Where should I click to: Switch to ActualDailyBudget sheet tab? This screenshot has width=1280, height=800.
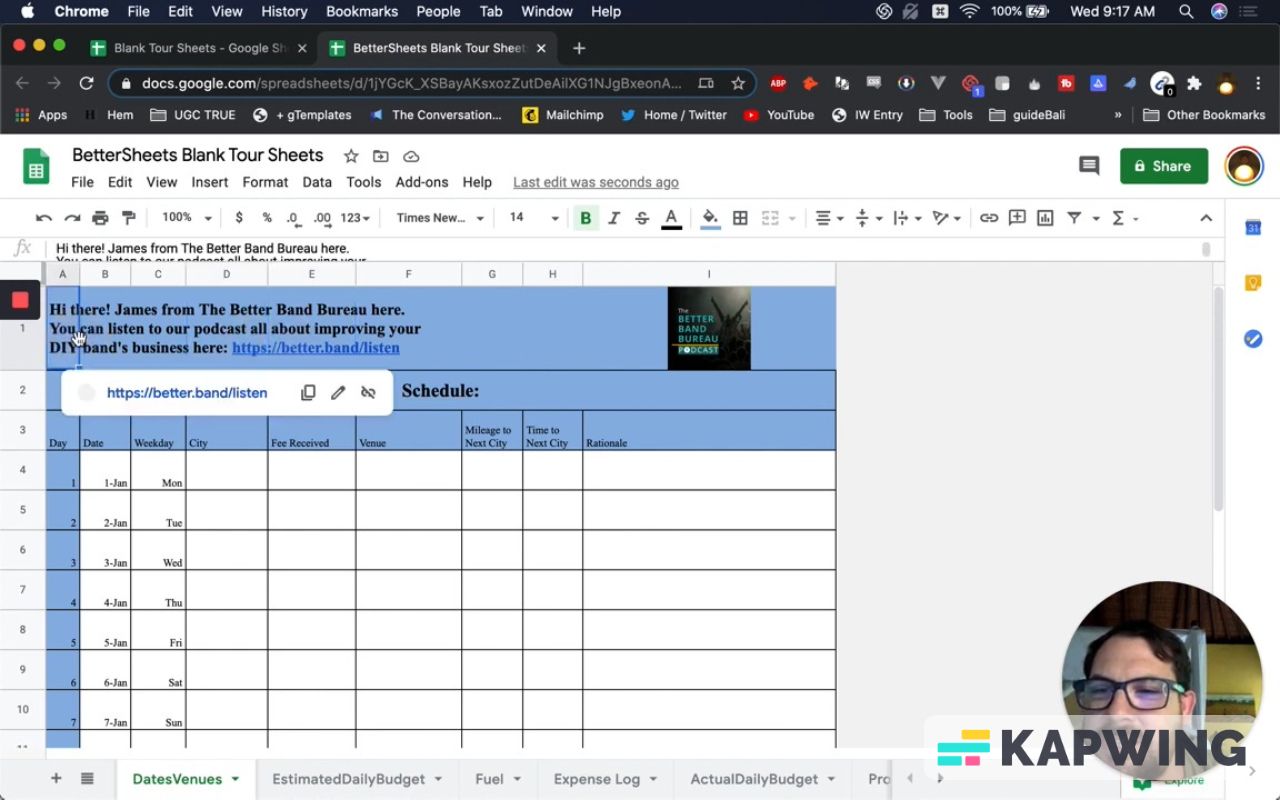click(x=764, y=779)
